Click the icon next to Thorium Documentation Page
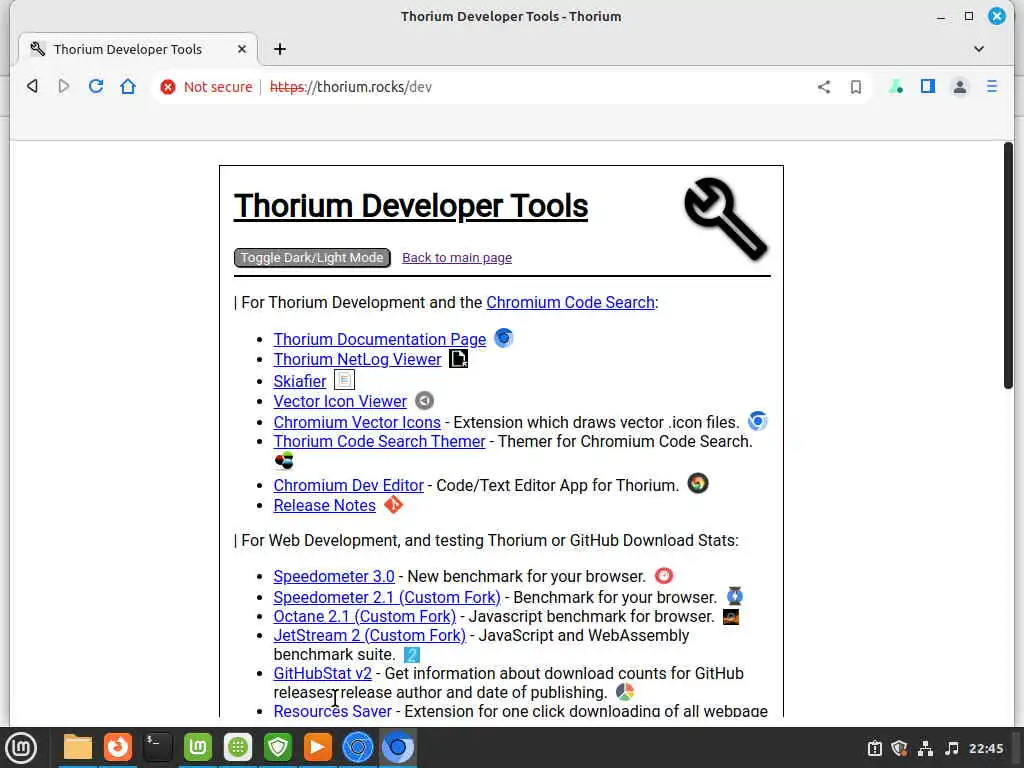 coord(504,338)
